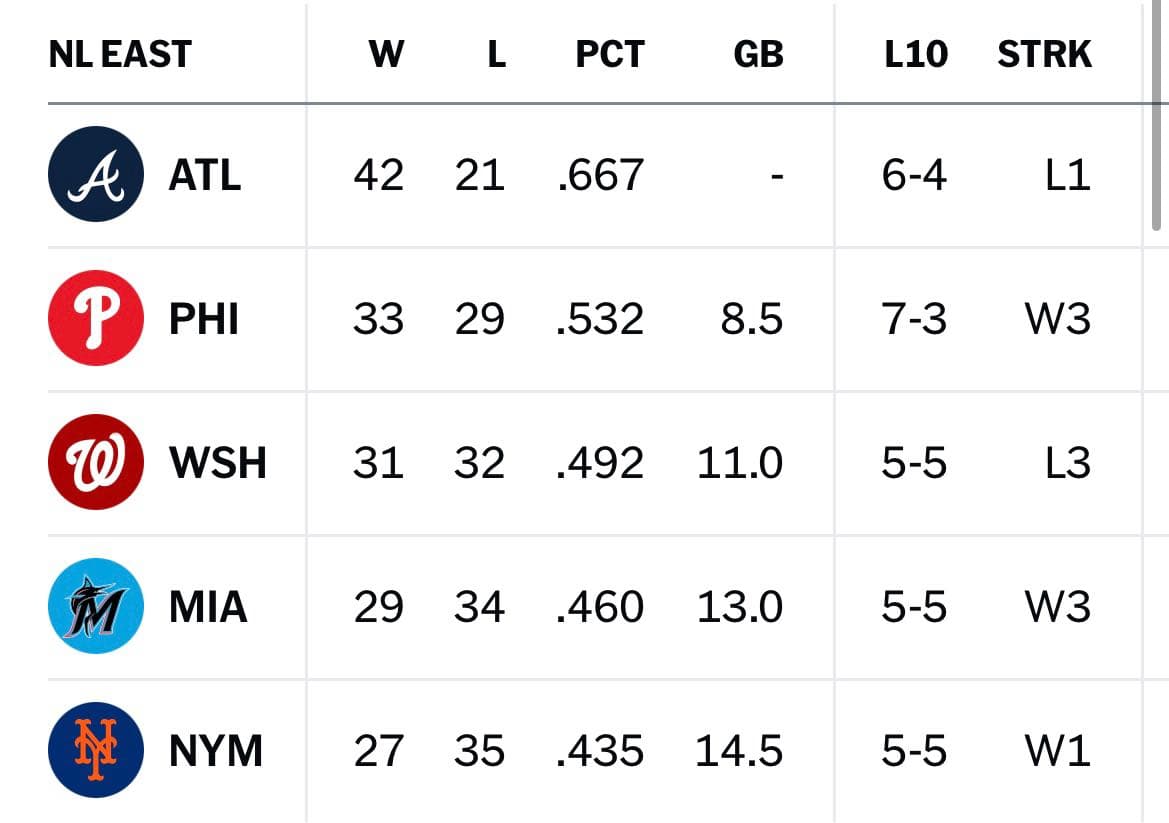1169x823 pixels.
Task: Open the MIA team link
Action: tap(208, 607)
